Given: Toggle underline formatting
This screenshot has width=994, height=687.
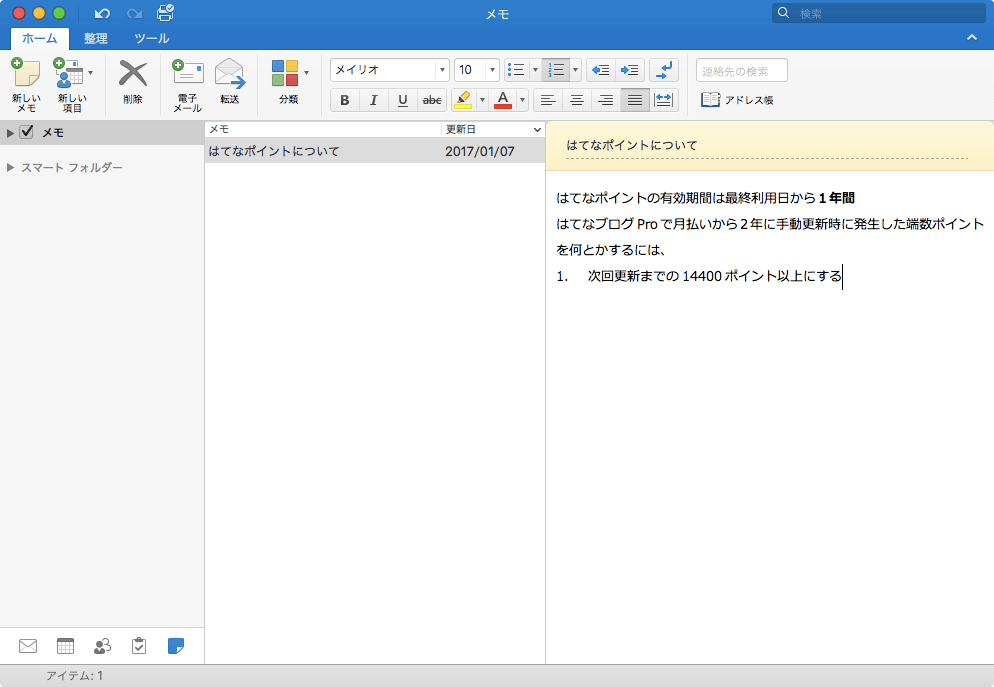Looking at the screenshot, I should click(403, 100).
